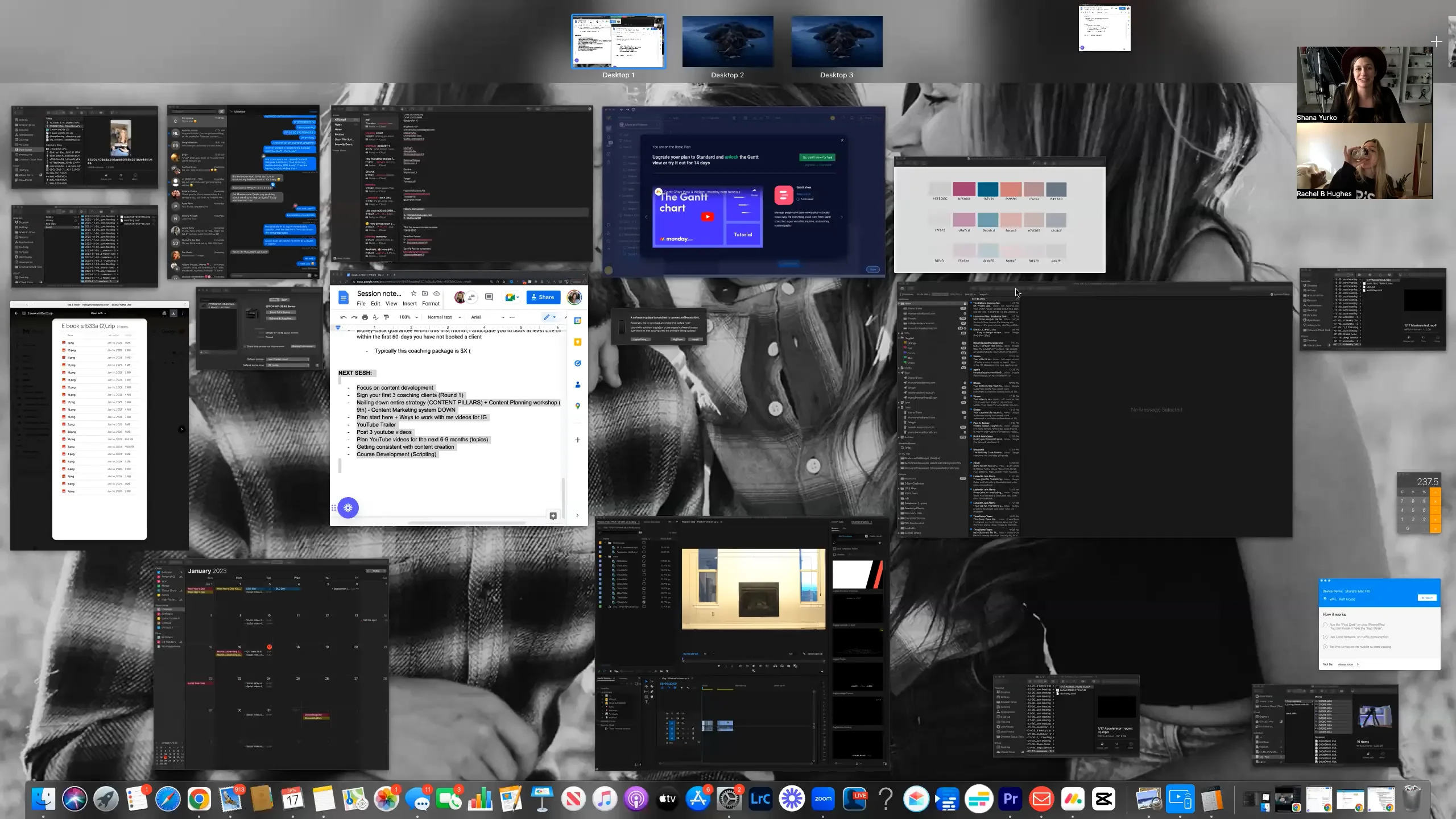Open the 100% zoom dropdown in Docs
The width and height of the screenshot is (1456, 819).
click(x=408, y=317)
